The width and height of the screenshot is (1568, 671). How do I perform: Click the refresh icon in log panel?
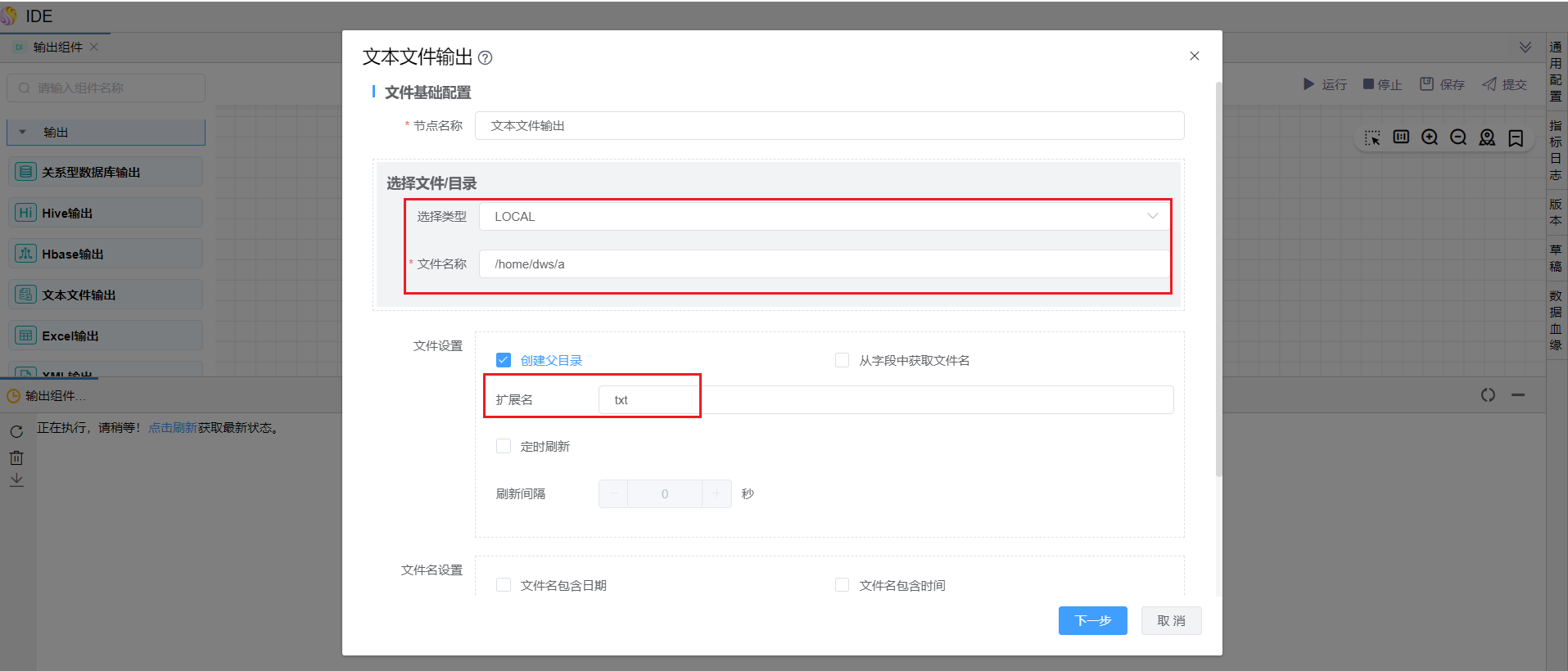pos(16,431)
